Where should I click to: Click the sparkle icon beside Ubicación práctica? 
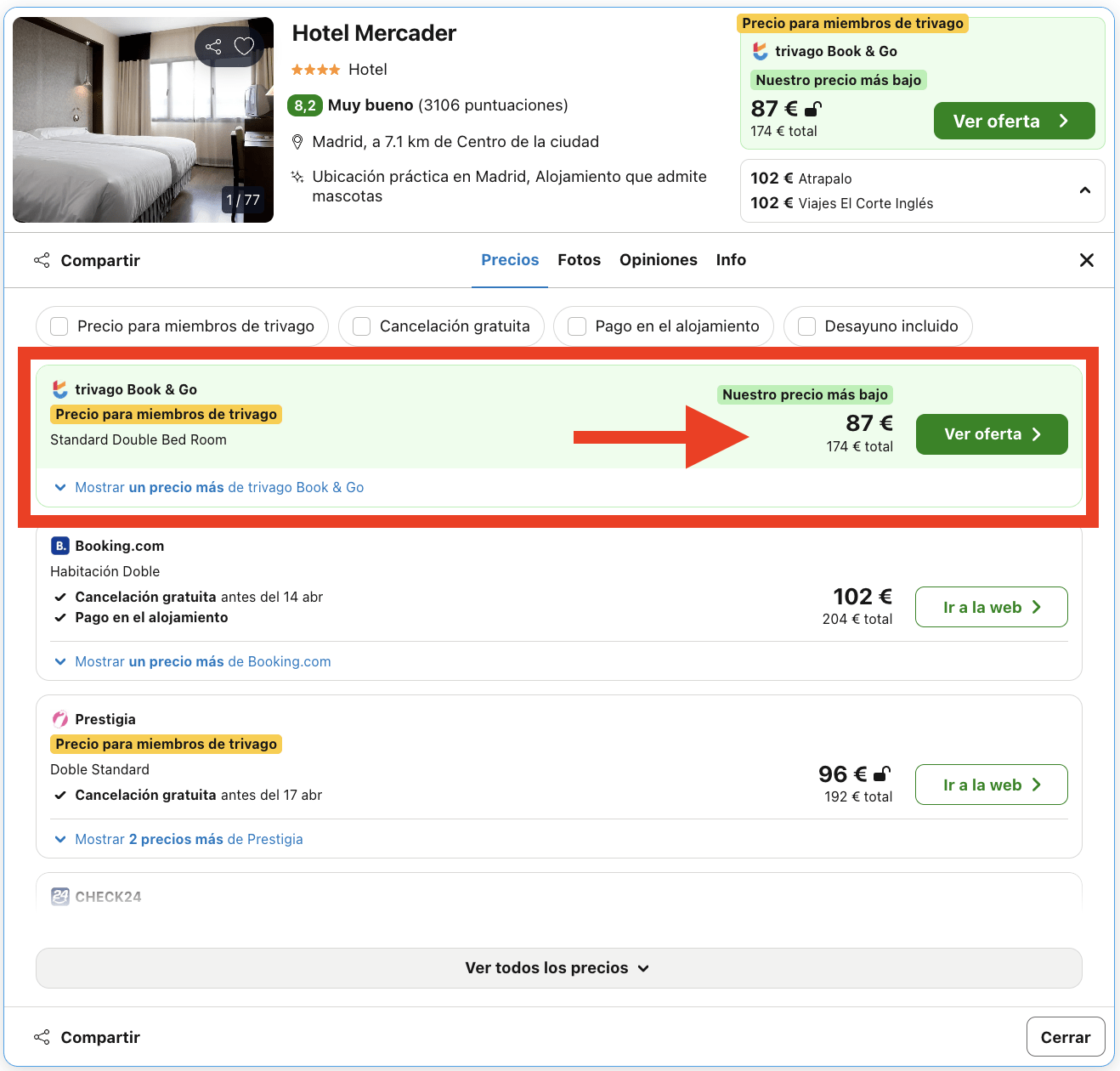point(297,177)
